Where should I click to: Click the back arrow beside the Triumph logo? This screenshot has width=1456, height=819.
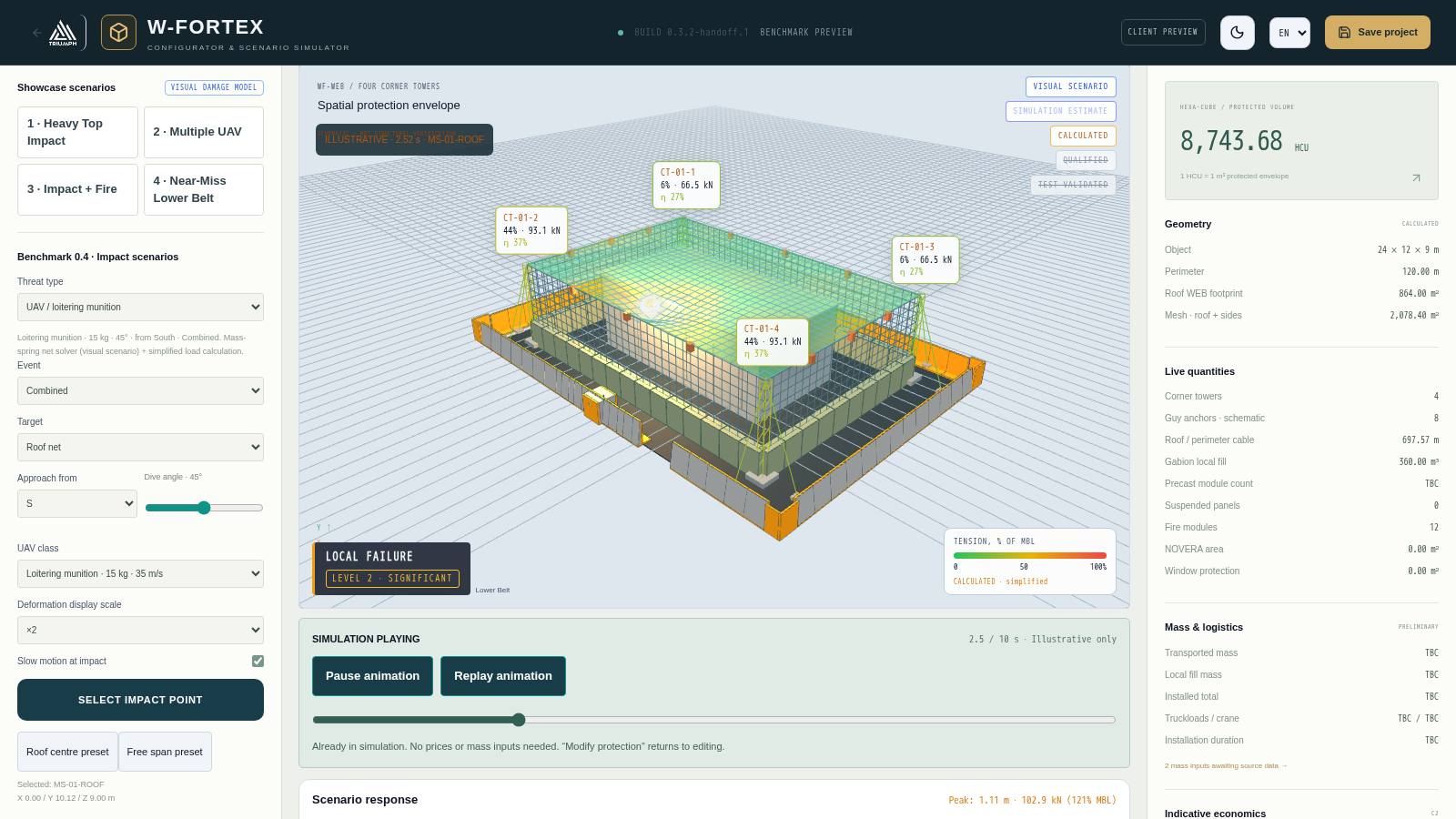pos(37,33)
